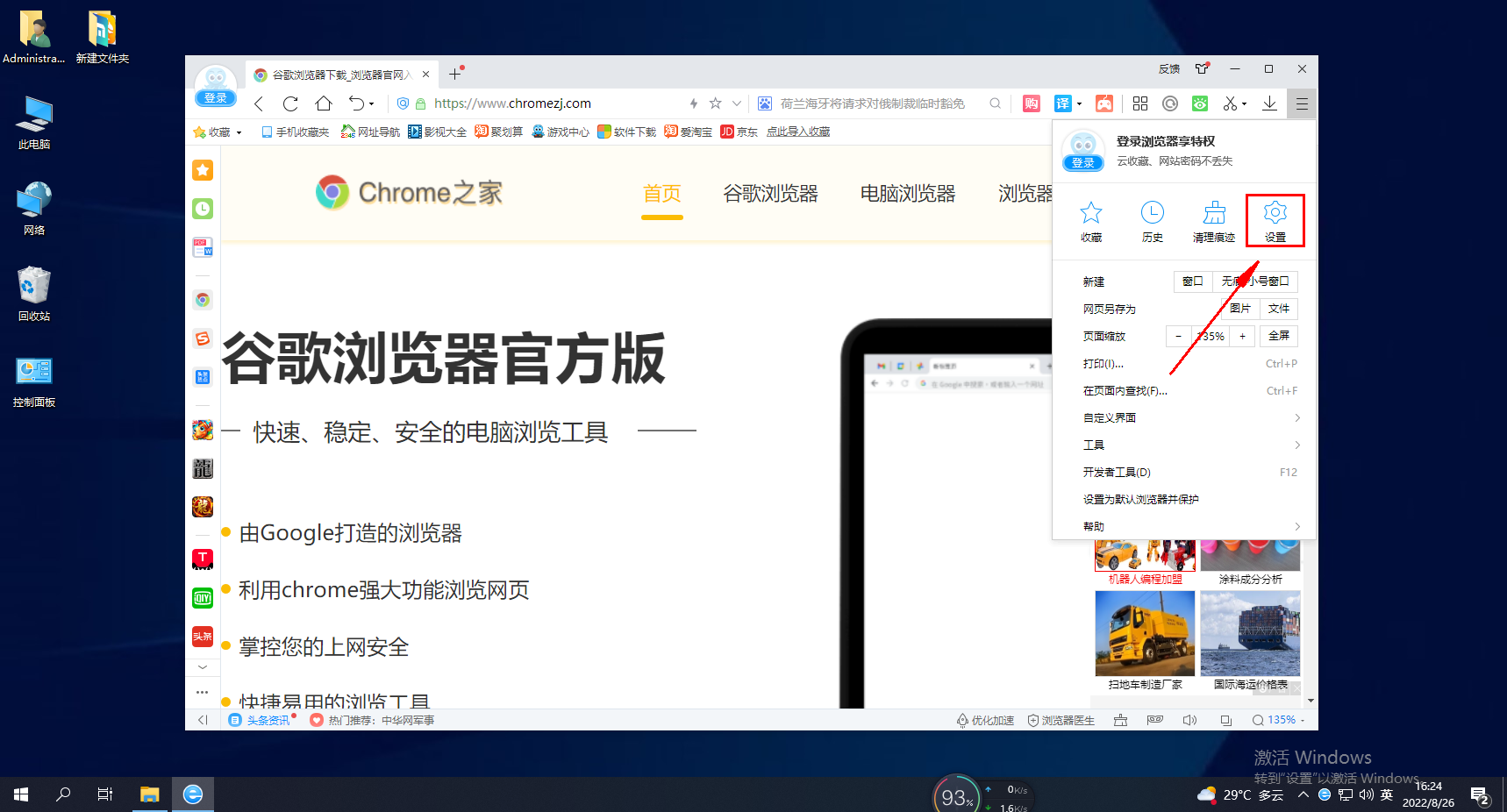This screenshot has width=1507, height=812.
Task: Expand 工具 submenu
Action: click(x=1297, y=445)
